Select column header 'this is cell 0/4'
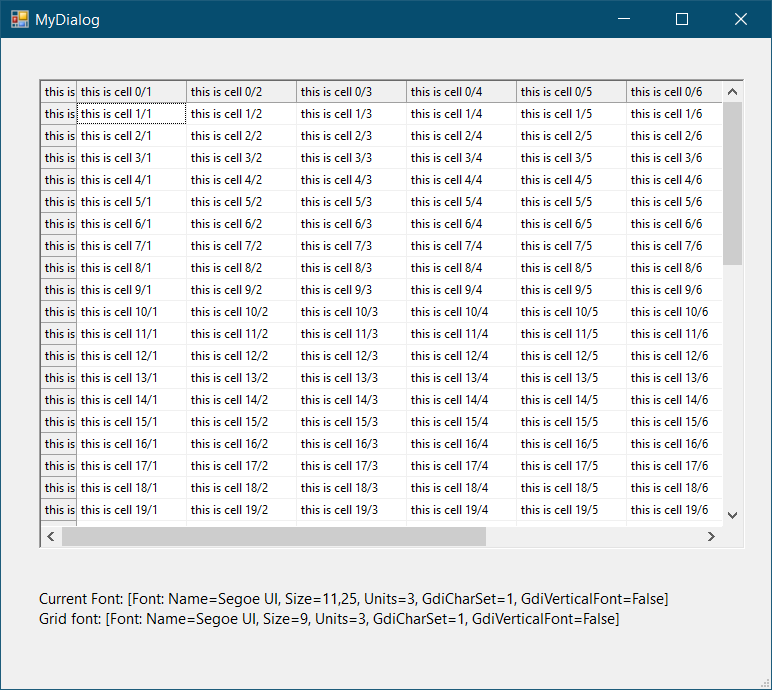Image resolution: width=772 pixels, height=690 pixels. (x=461, y=92)
